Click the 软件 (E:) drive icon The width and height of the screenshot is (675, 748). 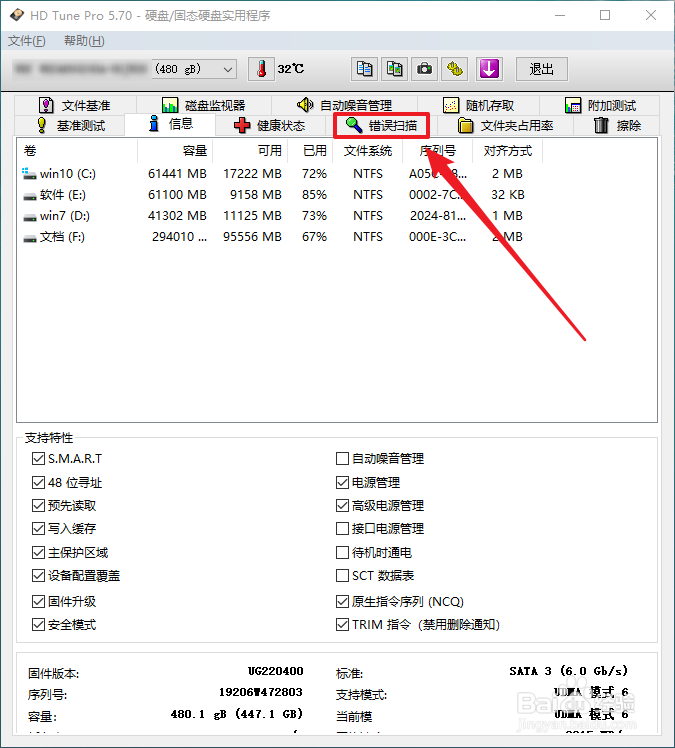(x=30, y=196)
